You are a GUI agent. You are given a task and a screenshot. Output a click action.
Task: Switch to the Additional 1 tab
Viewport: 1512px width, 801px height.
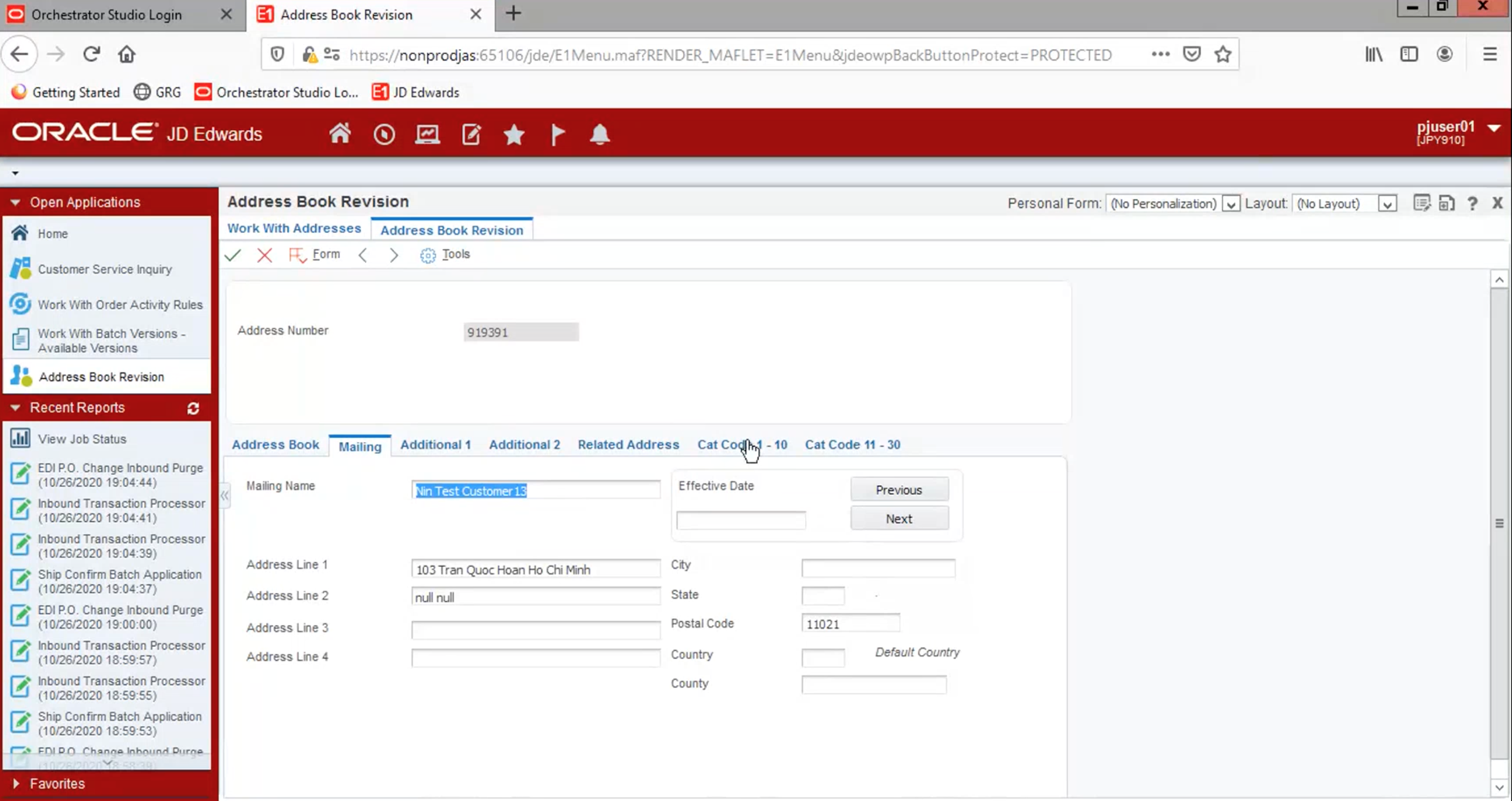point(435,445)
